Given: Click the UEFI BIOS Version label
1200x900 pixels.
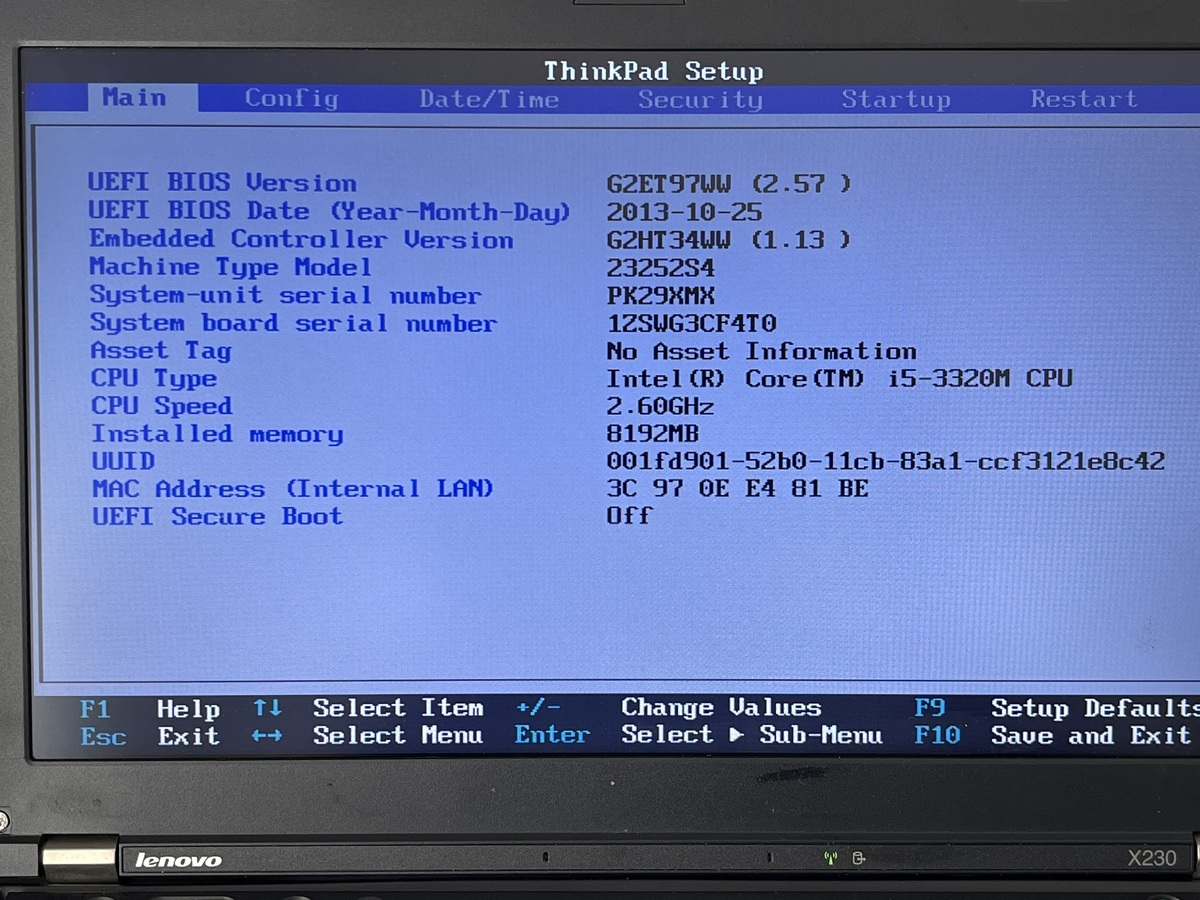Looking at the screenshot, I should pyautogui.click(x=222, y=183).
